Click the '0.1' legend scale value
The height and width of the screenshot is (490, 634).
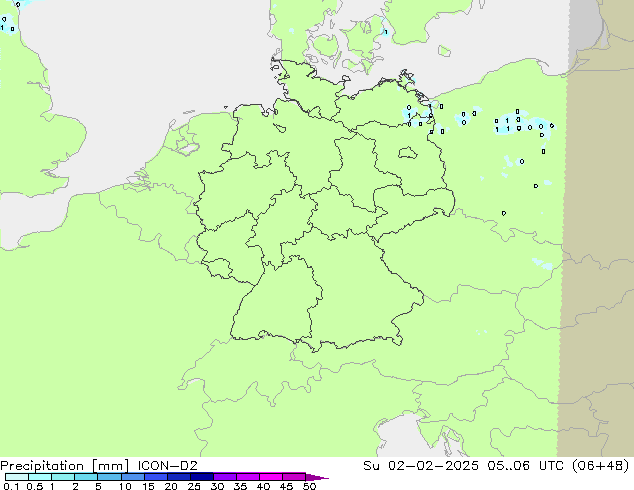coord(11,486)
